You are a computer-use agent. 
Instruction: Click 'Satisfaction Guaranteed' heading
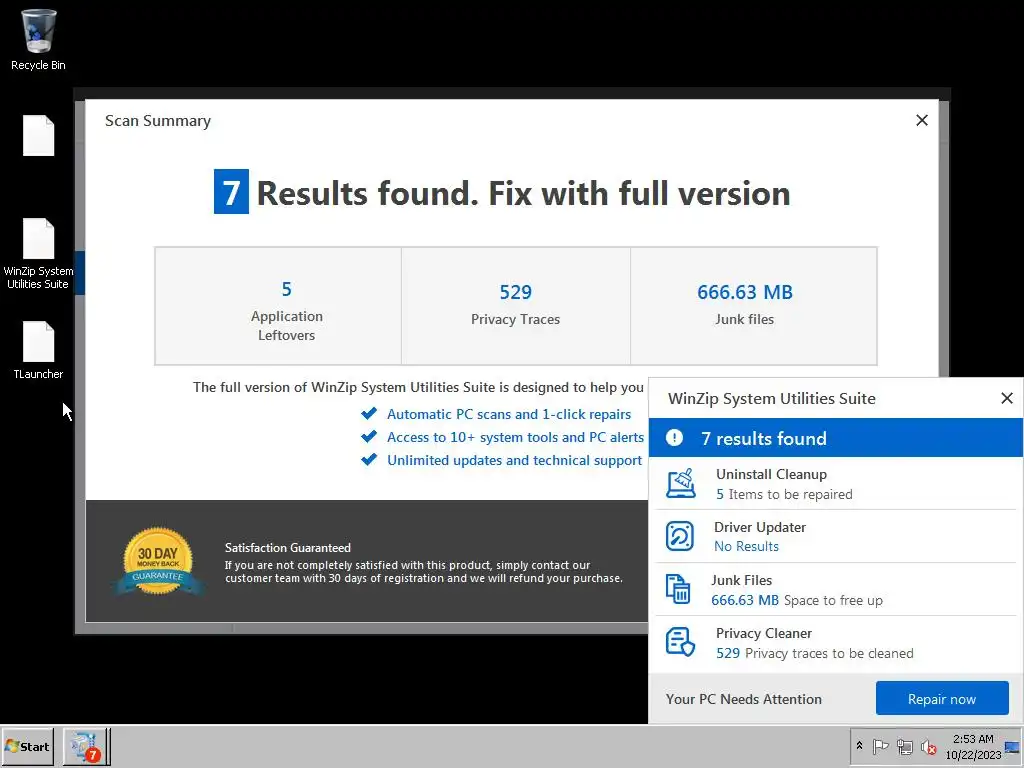(287, 548)
